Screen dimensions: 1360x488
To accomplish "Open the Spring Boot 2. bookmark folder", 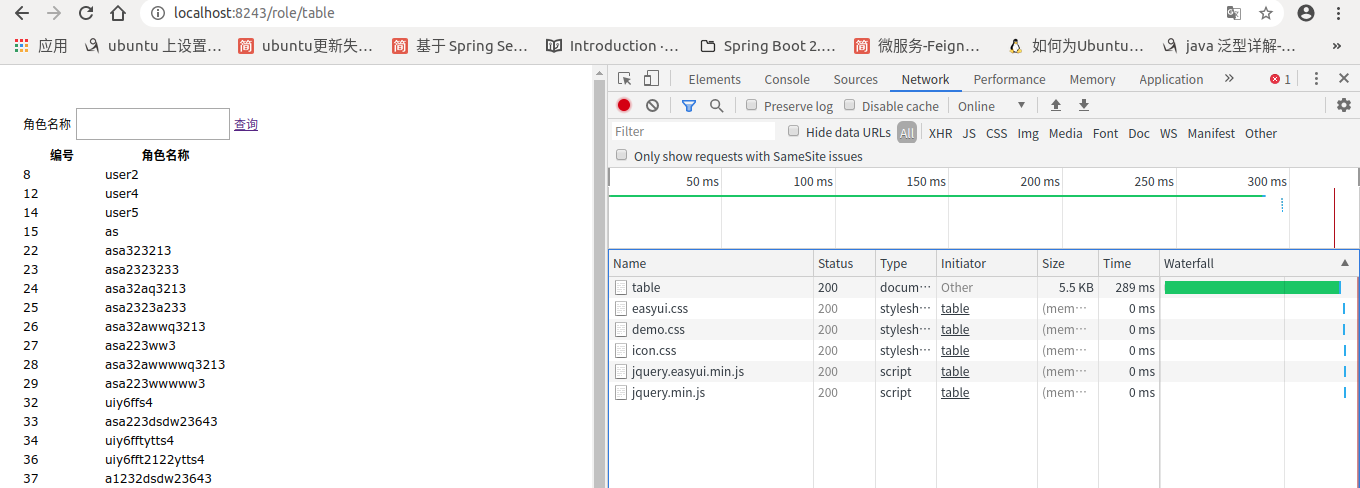I will tap(767, 45).
